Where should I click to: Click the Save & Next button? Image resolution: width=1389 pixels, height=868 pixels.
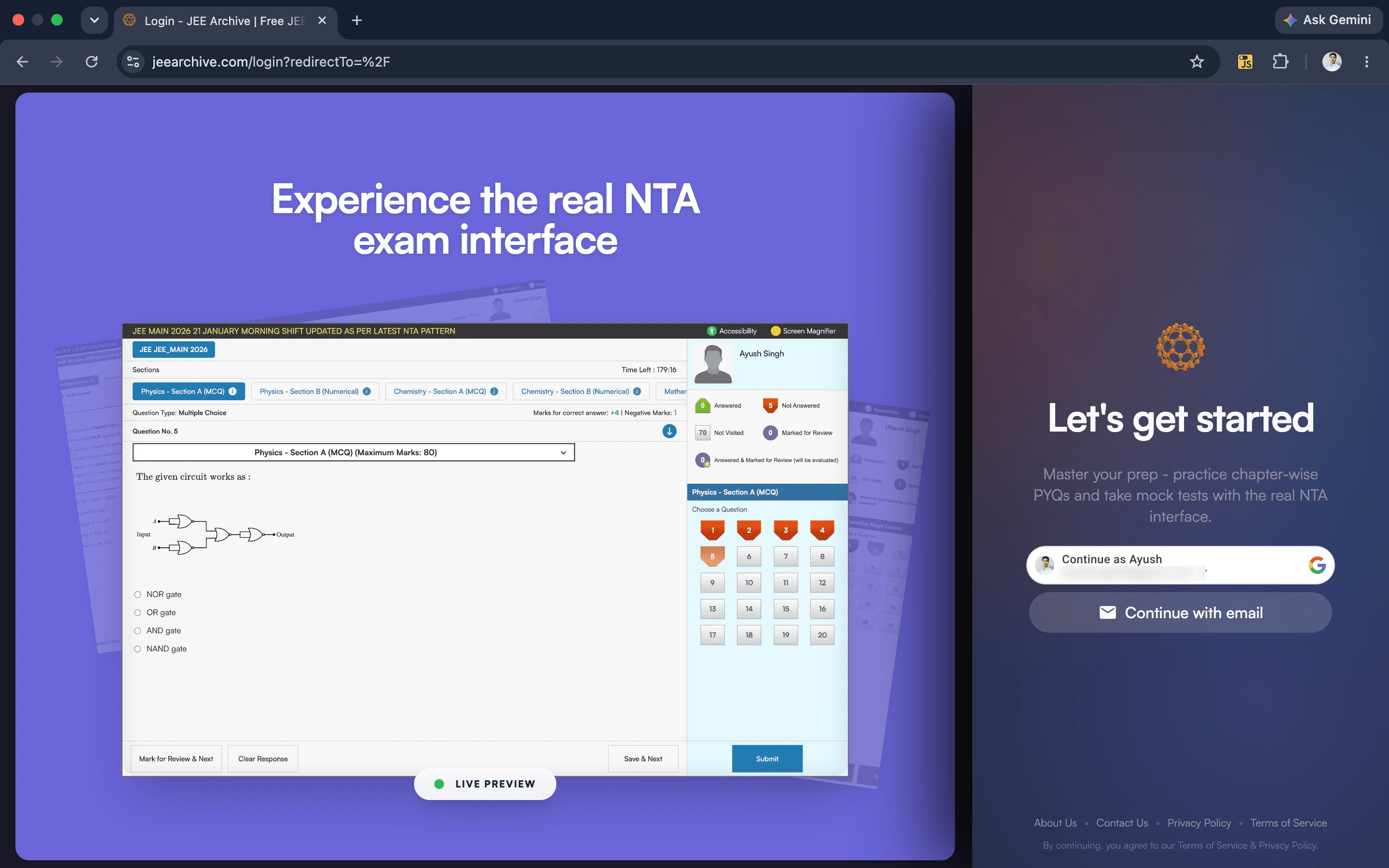643,759
